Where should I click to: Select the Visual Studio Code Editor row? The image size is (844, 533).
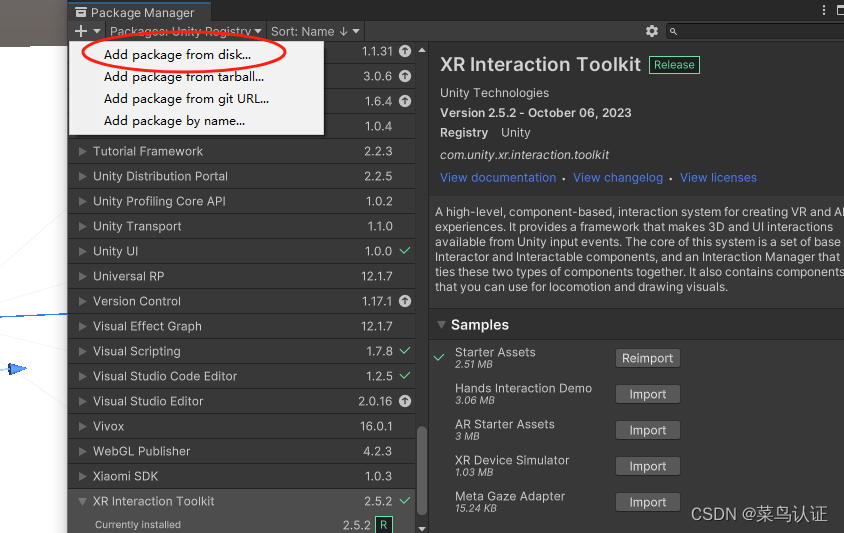coord(242,376)
